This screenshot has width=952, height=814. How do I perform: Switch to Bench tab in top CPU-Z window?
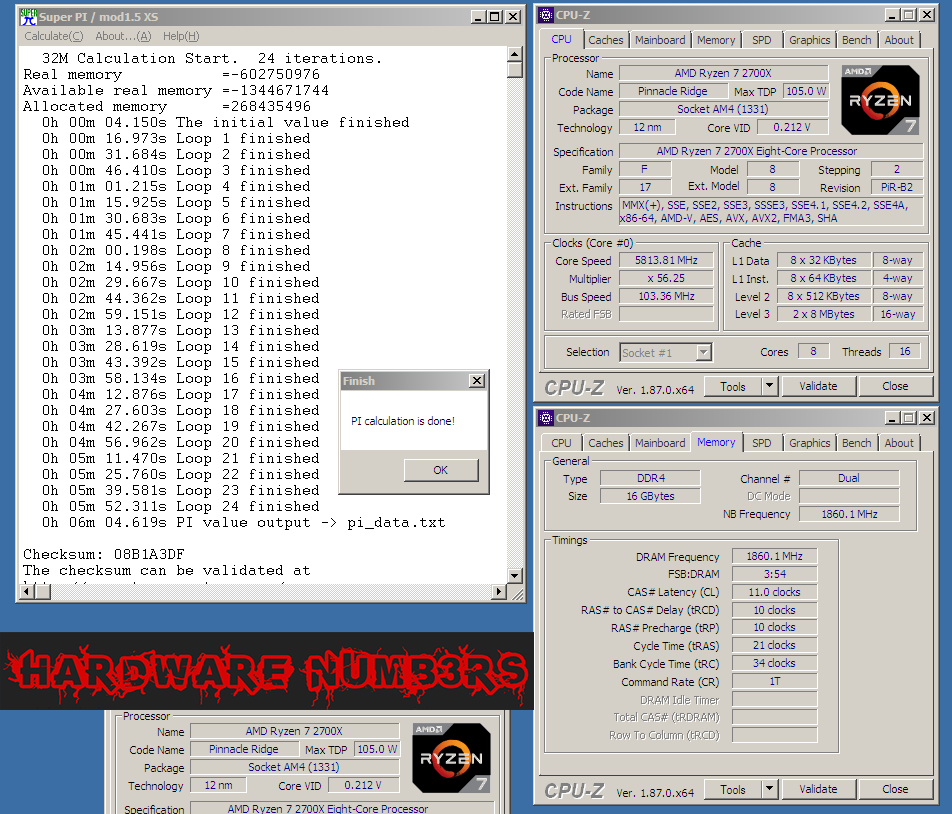(x=857, y=40)
